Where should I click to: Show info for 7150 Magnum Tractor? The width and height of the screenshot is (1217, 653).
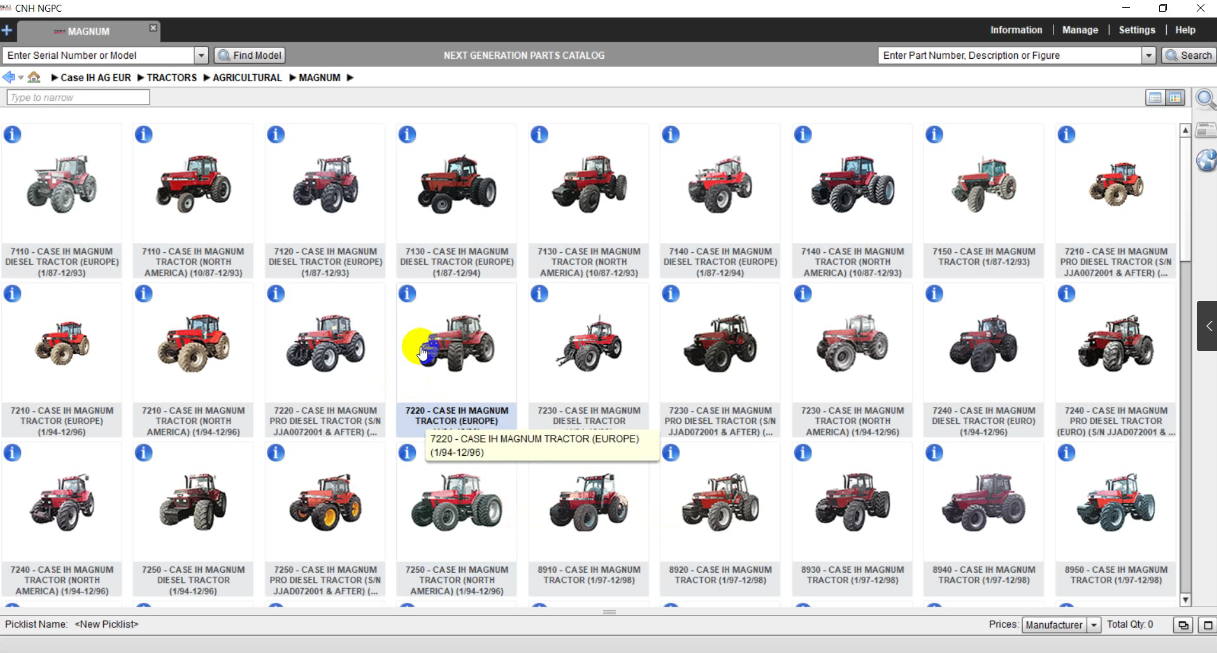pos(934,134)
